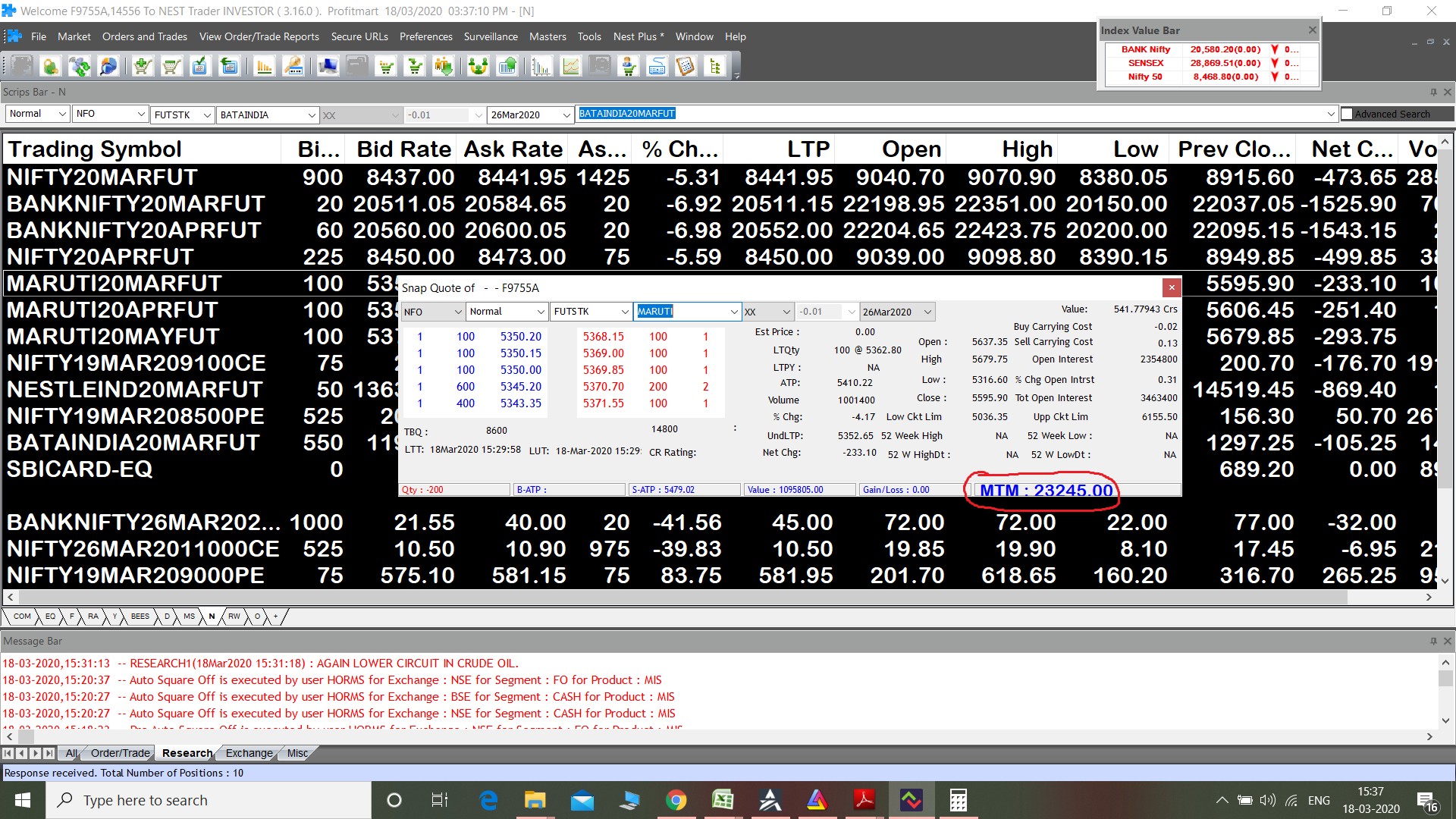Click the green arrows refresh toolbar icon
This screenshot has height=819, width=1456.
coord(79,67)
